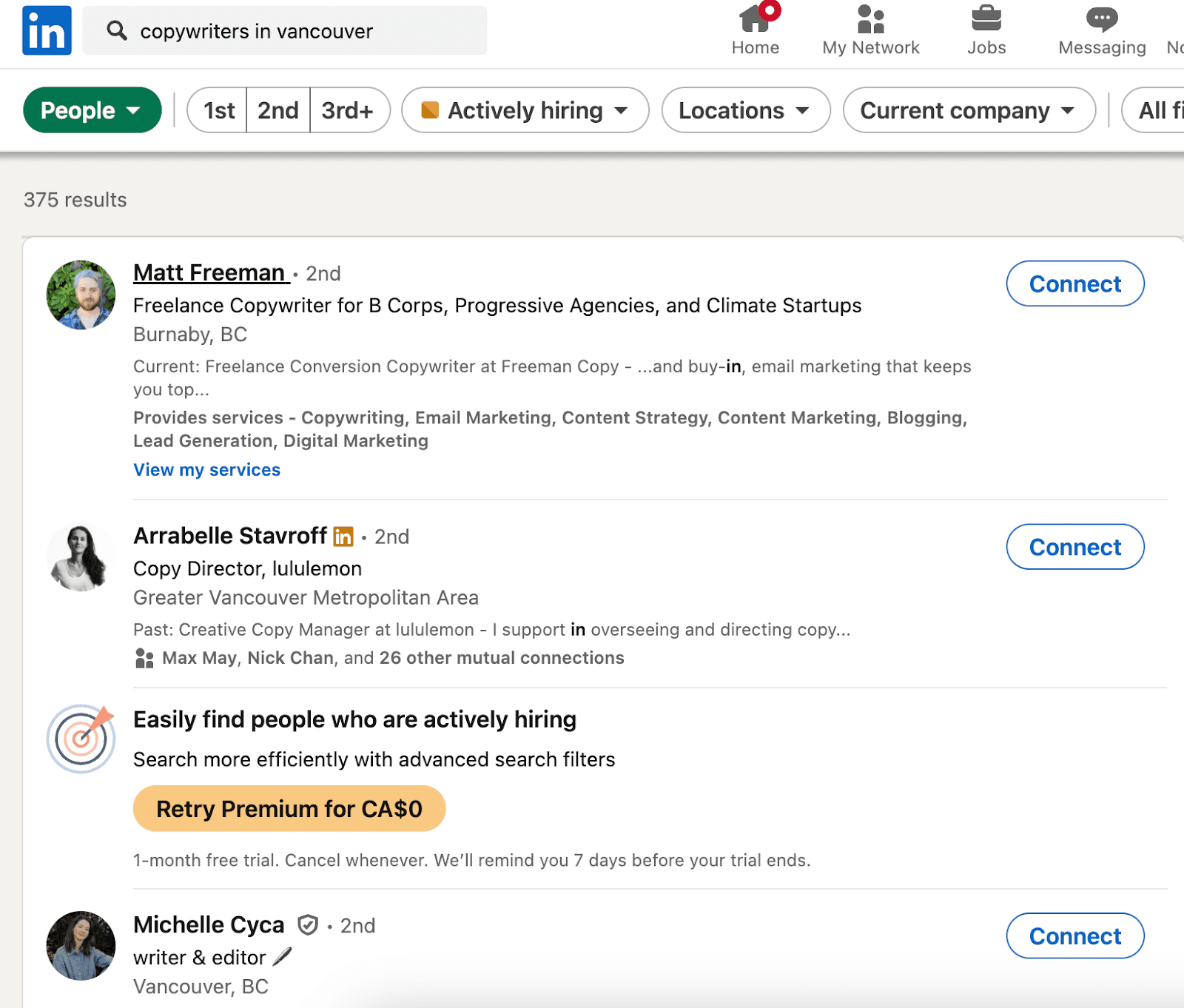Viewport: 1184px width, 1008px height.
Task: Expand the People filter dropdown
Action: tap(92, 110)
